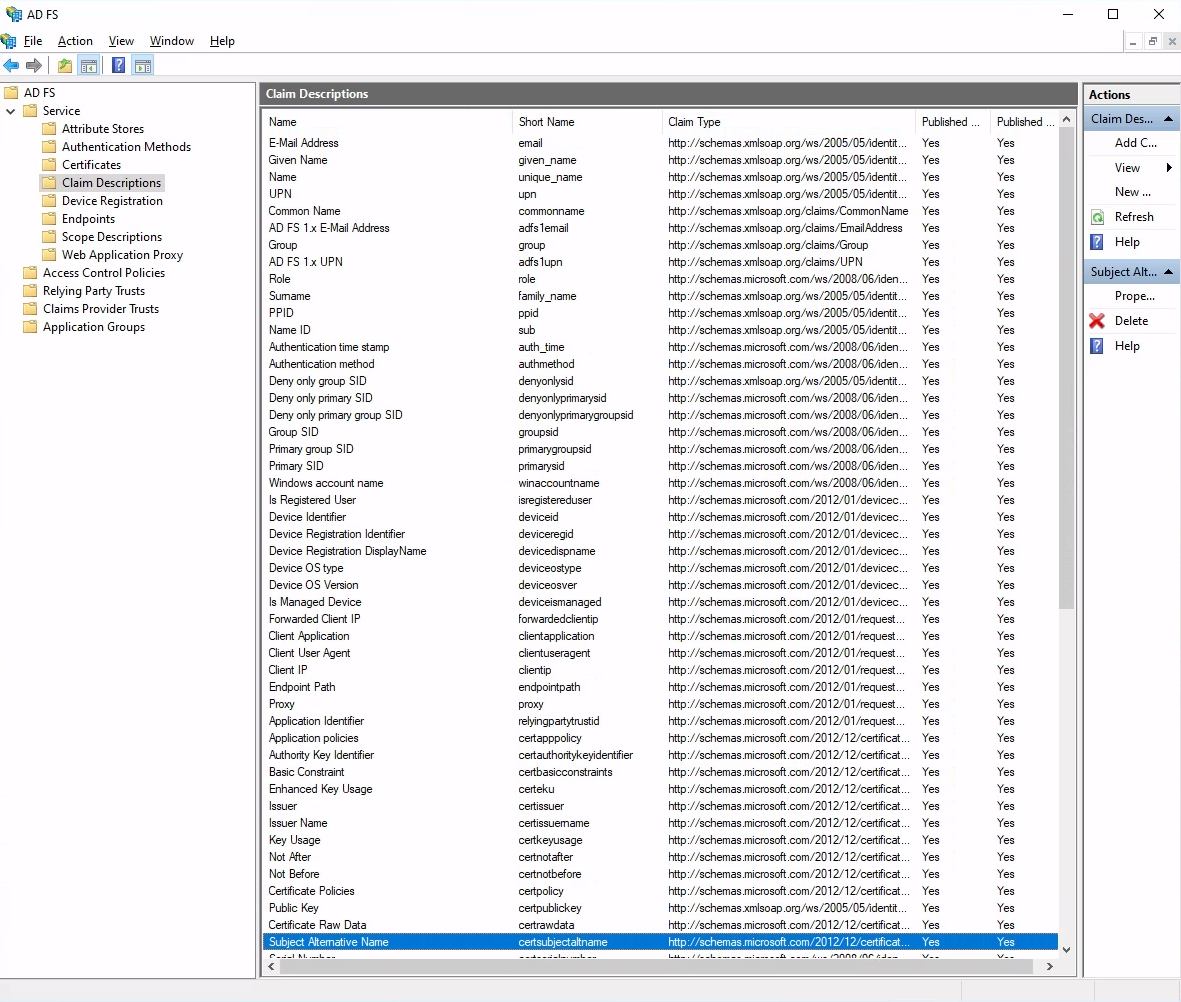The width and height of the screenshot is (1181, 1002).
Task: Click the vertical scrollbar down arrow
Action: click(1067, 950)
